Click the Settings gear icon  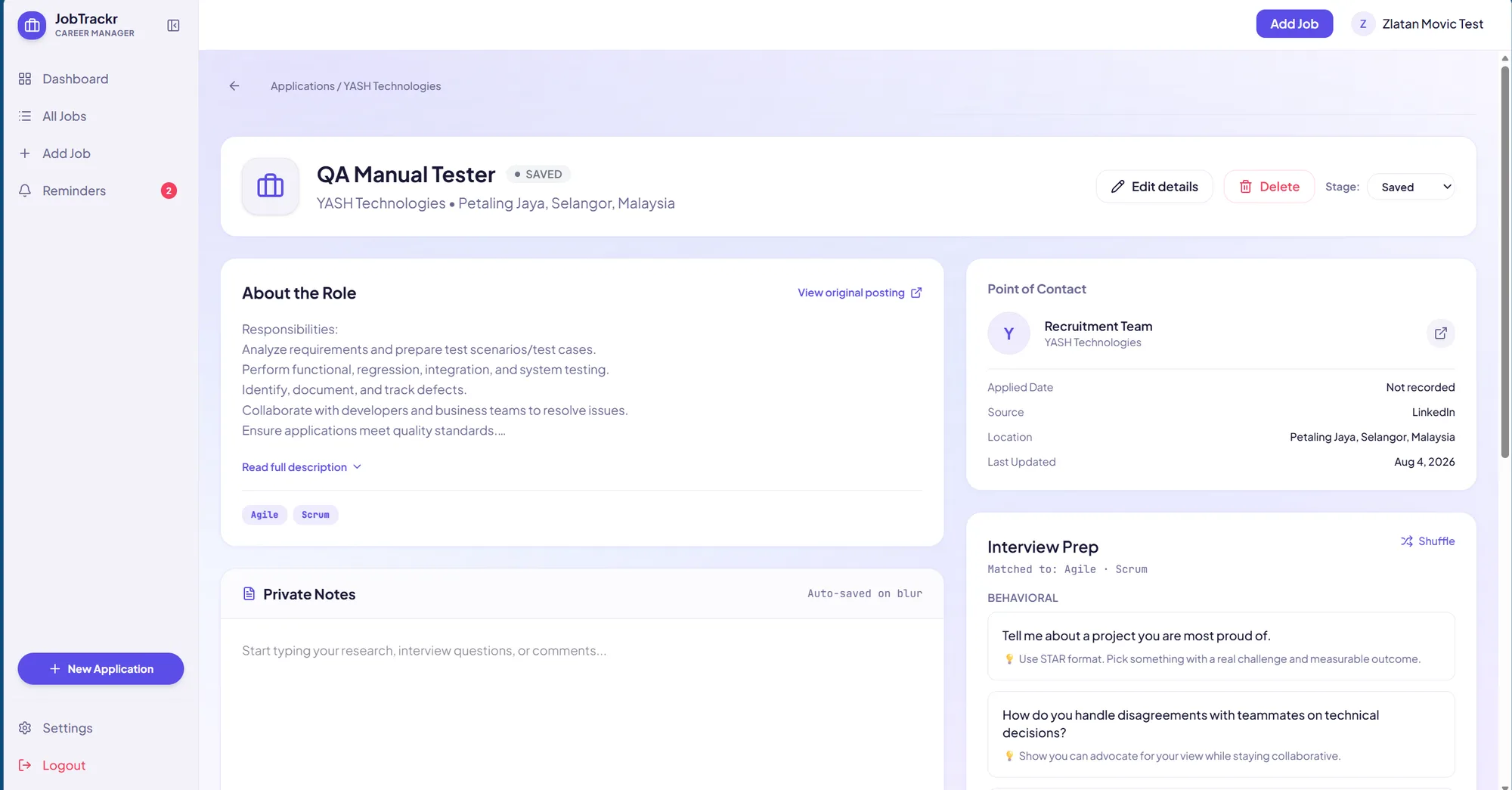click(25, 728)
